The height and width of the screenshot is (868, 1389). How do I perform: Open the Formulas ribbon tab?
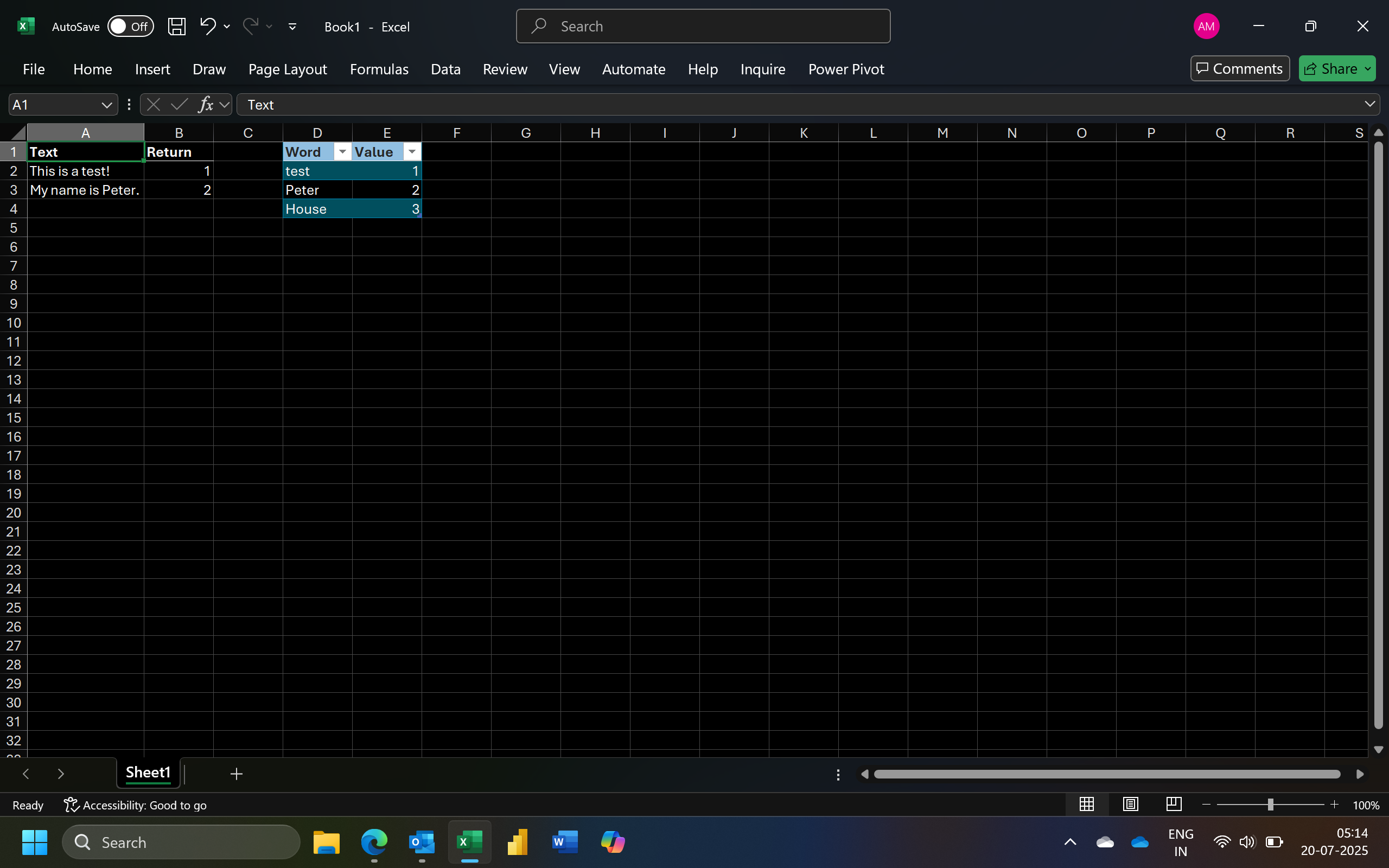(x=379, y=69)
